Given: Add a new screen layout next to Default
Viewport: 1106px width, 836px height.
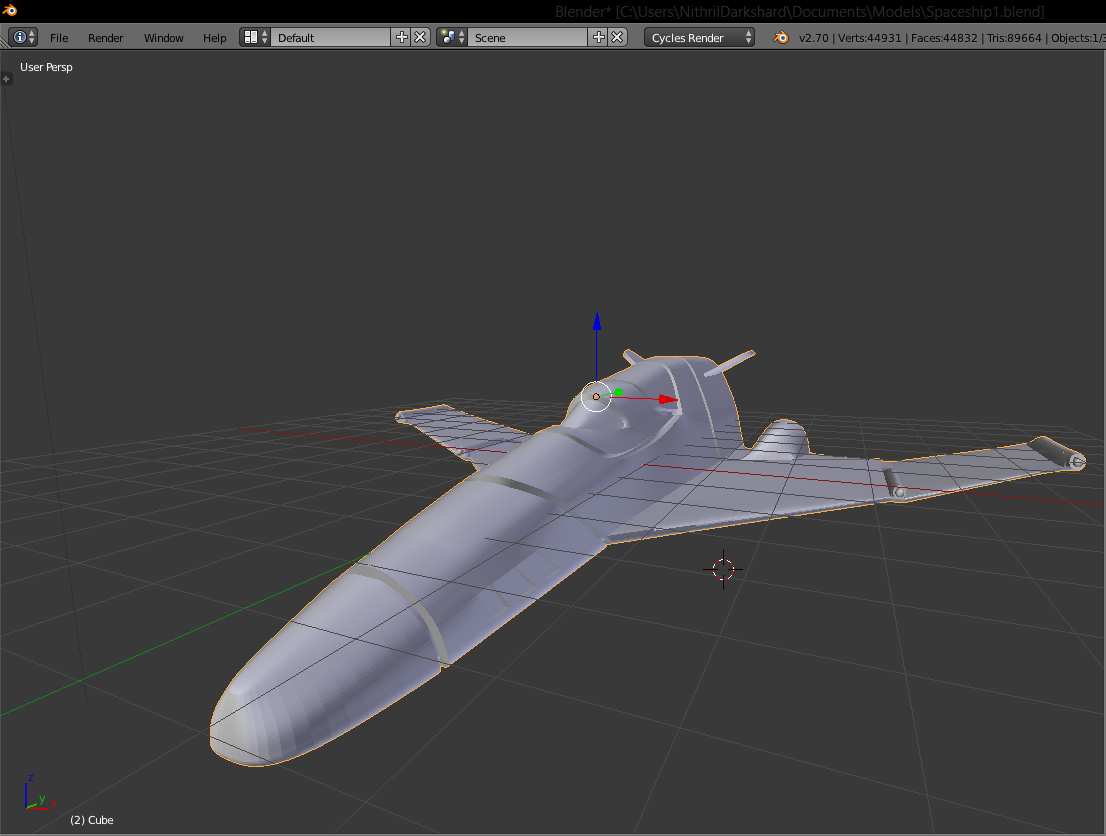Looking at the screenshot, I should coord(401,37).
